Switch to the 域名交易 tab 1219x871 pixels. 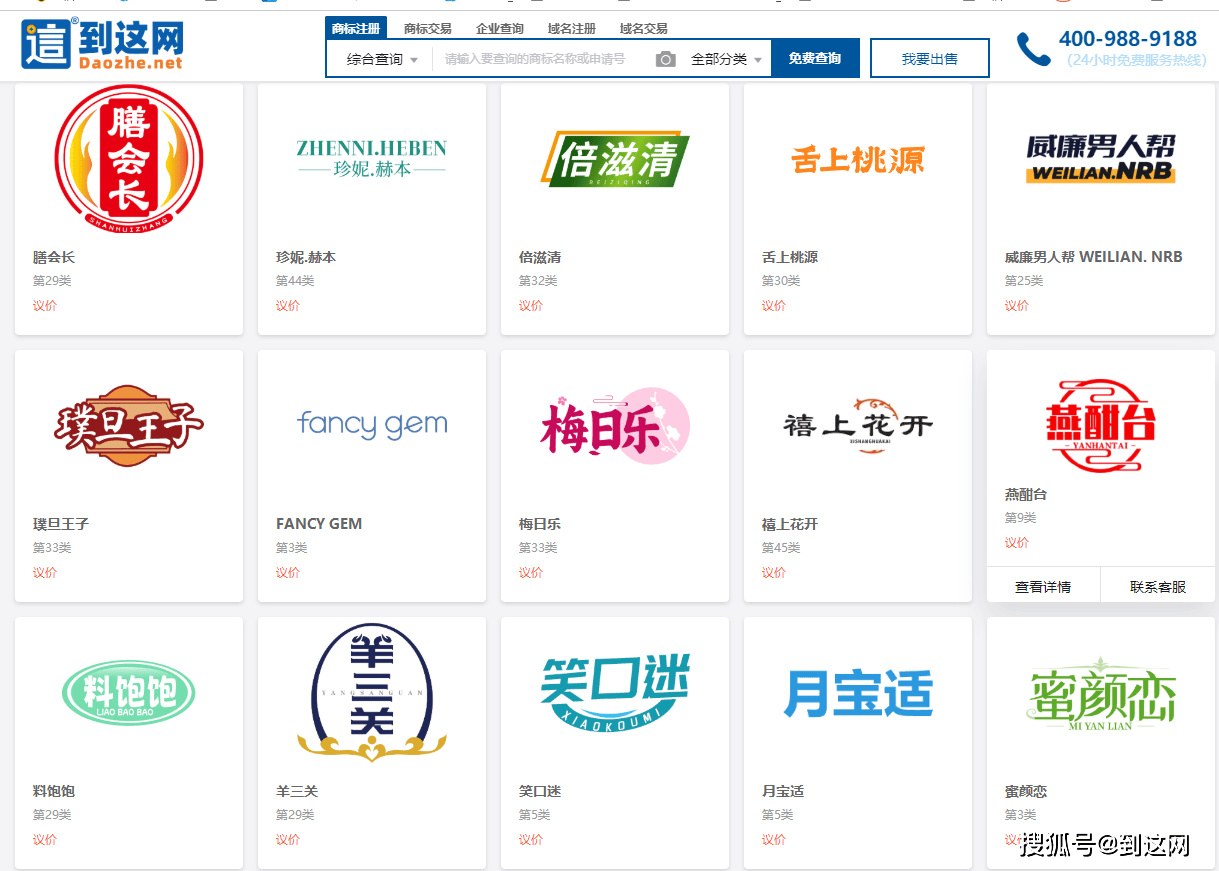(x=644, y=29)
